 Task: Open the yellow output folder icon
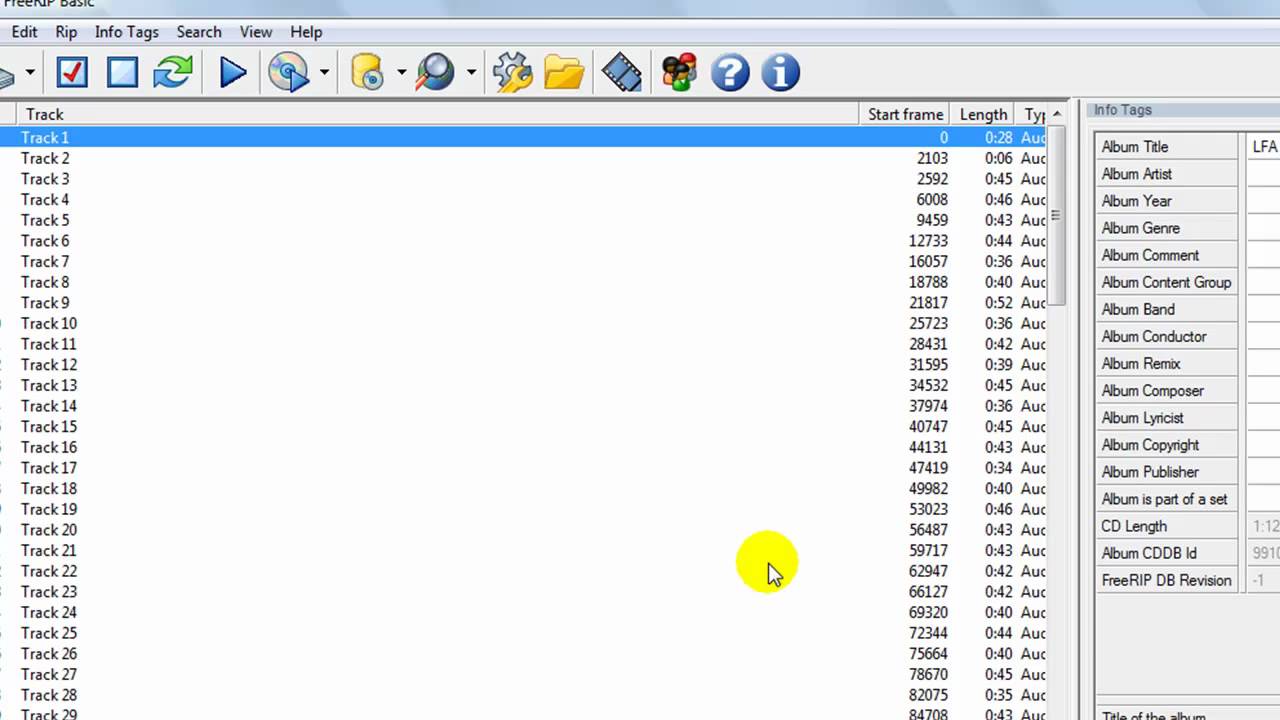(x=564, y=72)
